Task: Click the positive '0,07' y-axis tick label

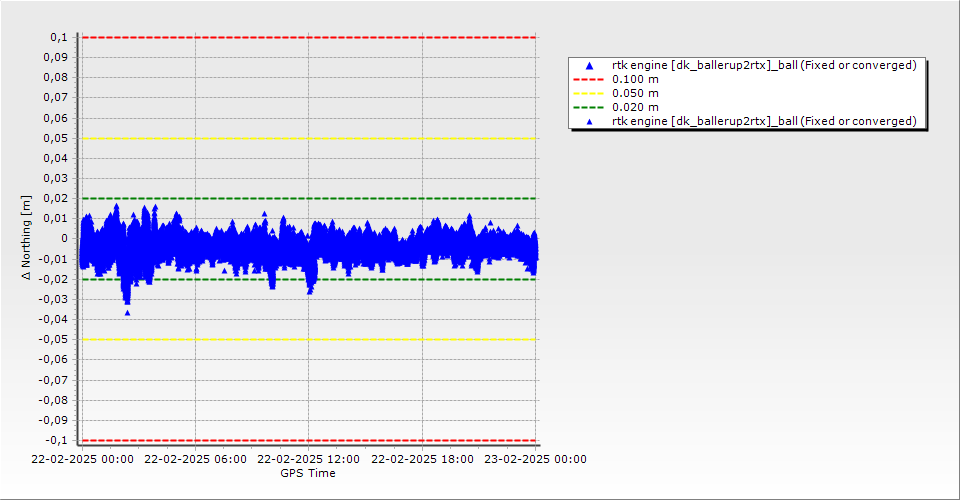Action: pyautogui.click(x=56, y=98)
